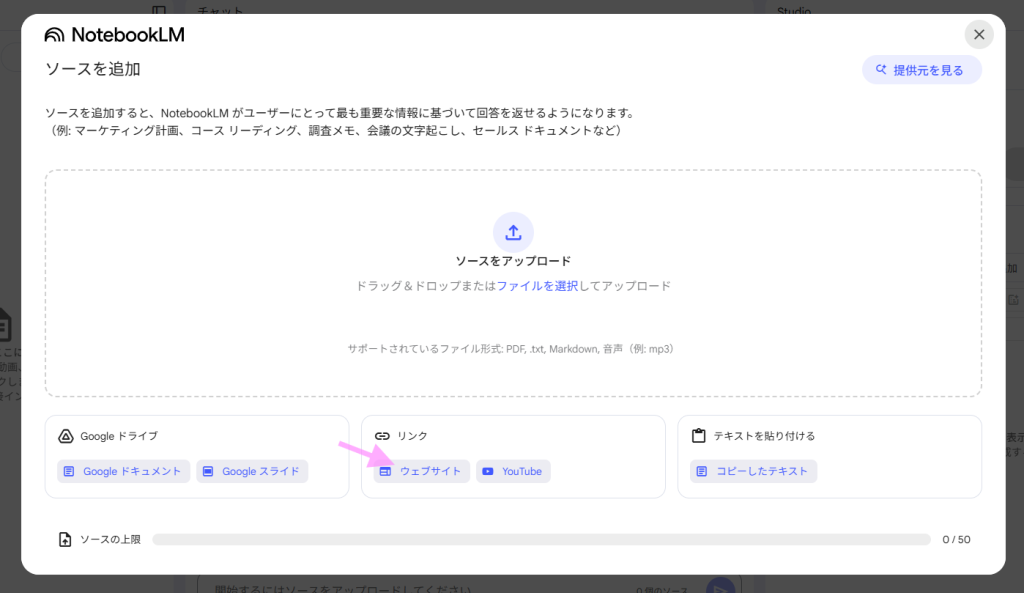Choose the YouTube link option
The width and height of the screenshot is (1024, 593).
click(x=513, y=472)
